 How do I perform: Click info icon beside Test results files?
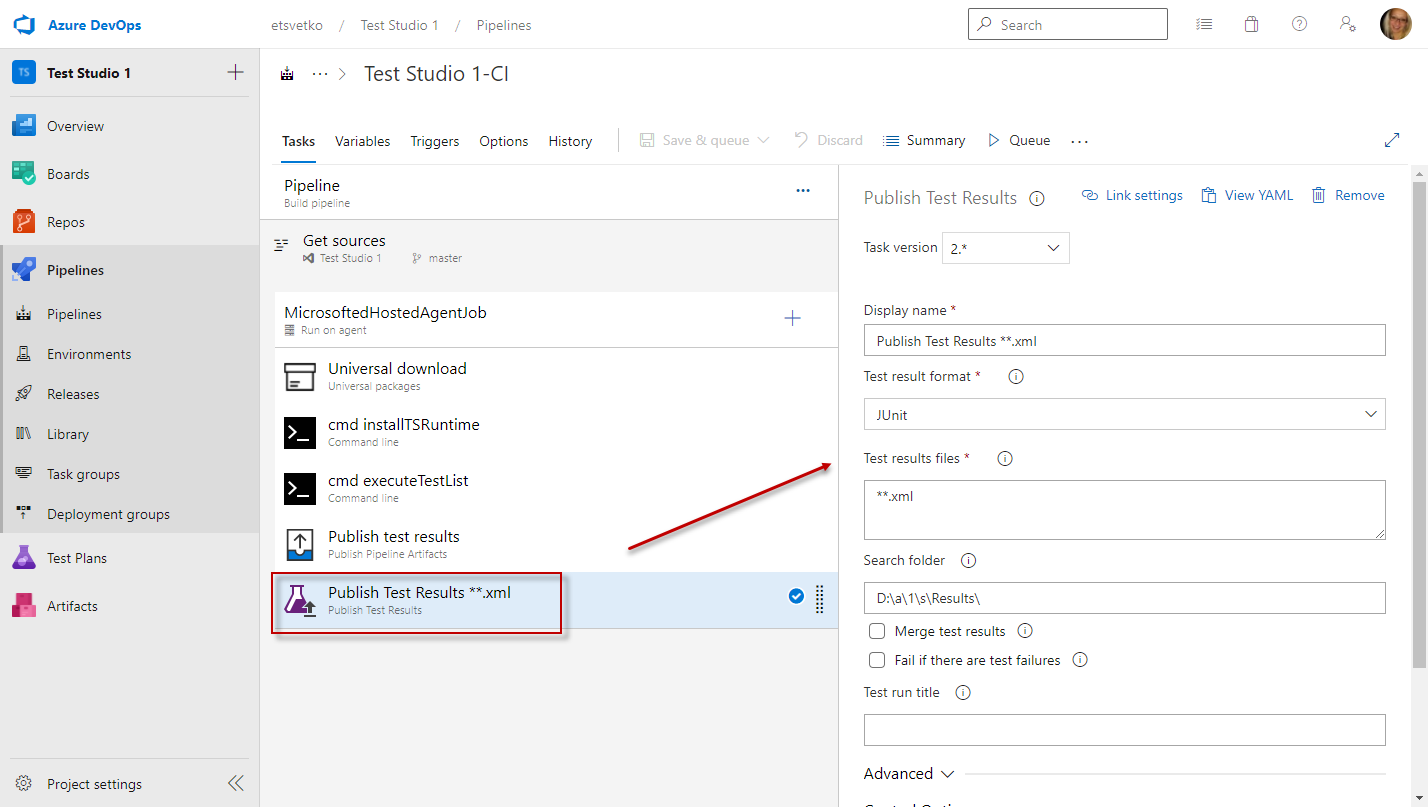click(1005, 459)
